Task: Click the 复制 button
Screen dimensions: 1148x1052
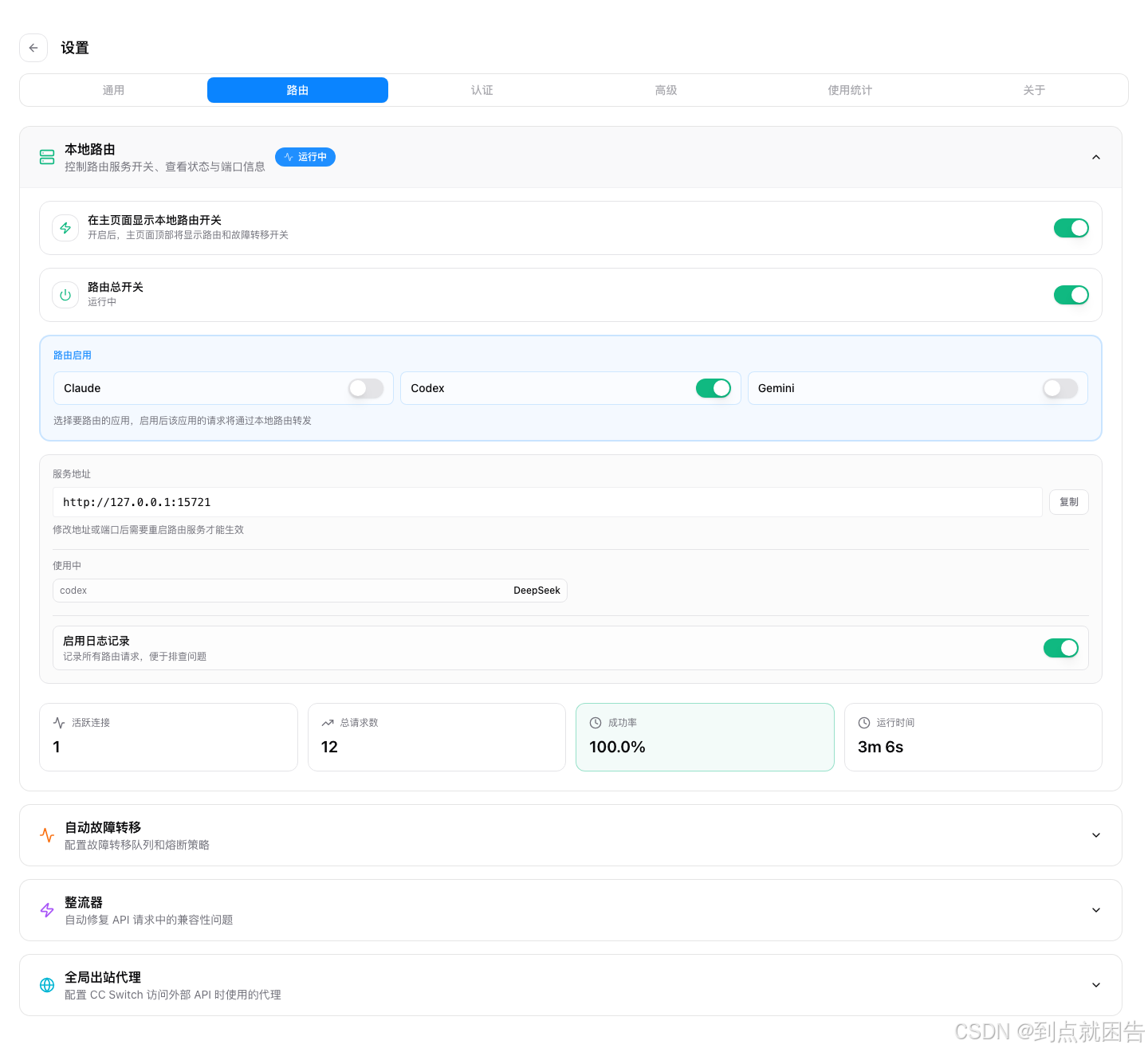Action: point(1069,502)
